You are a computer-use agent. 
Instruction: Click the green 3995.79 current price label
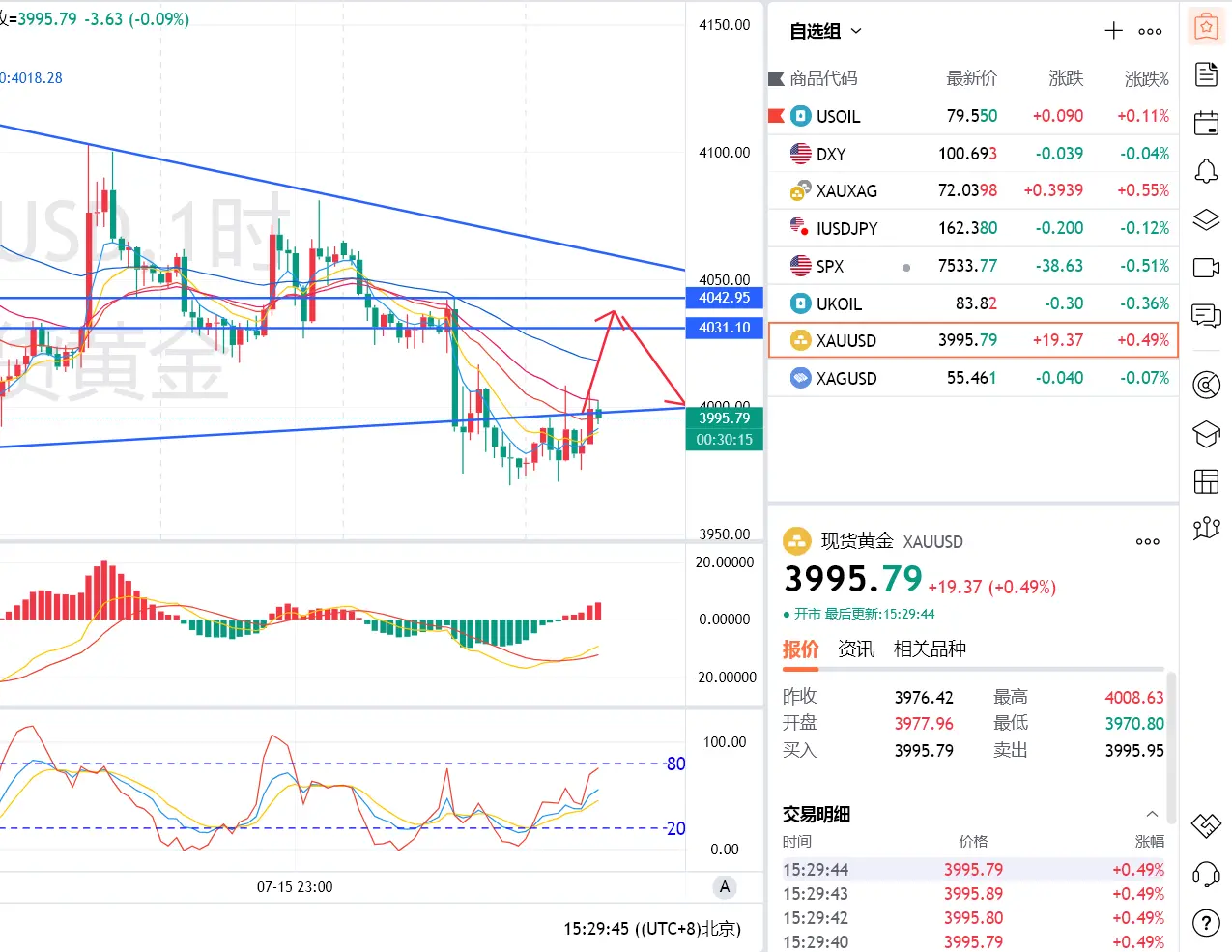[x=725, y=418]
